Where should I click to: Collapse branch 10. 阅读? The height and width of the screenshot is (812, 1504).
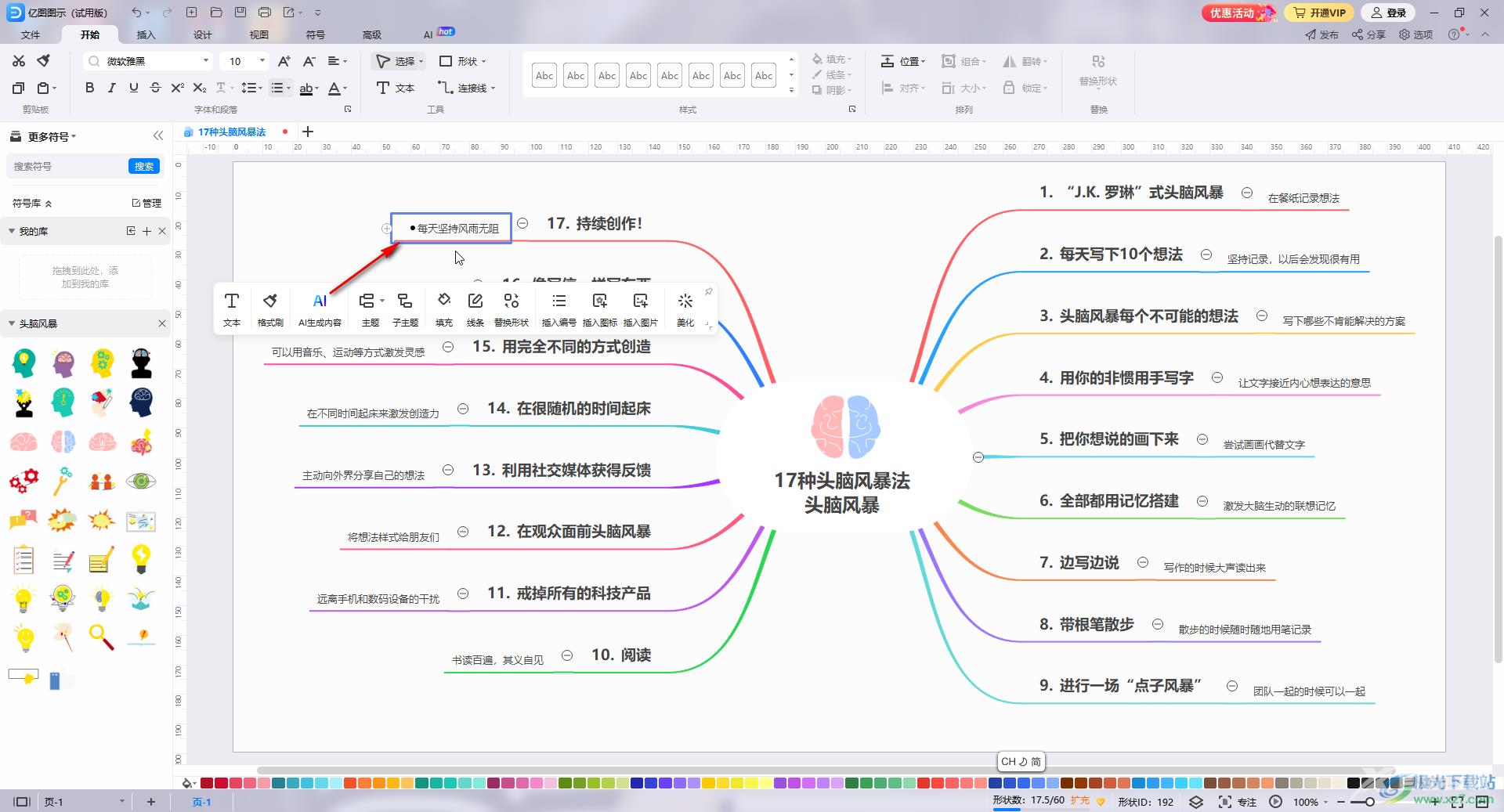[567, 655]
